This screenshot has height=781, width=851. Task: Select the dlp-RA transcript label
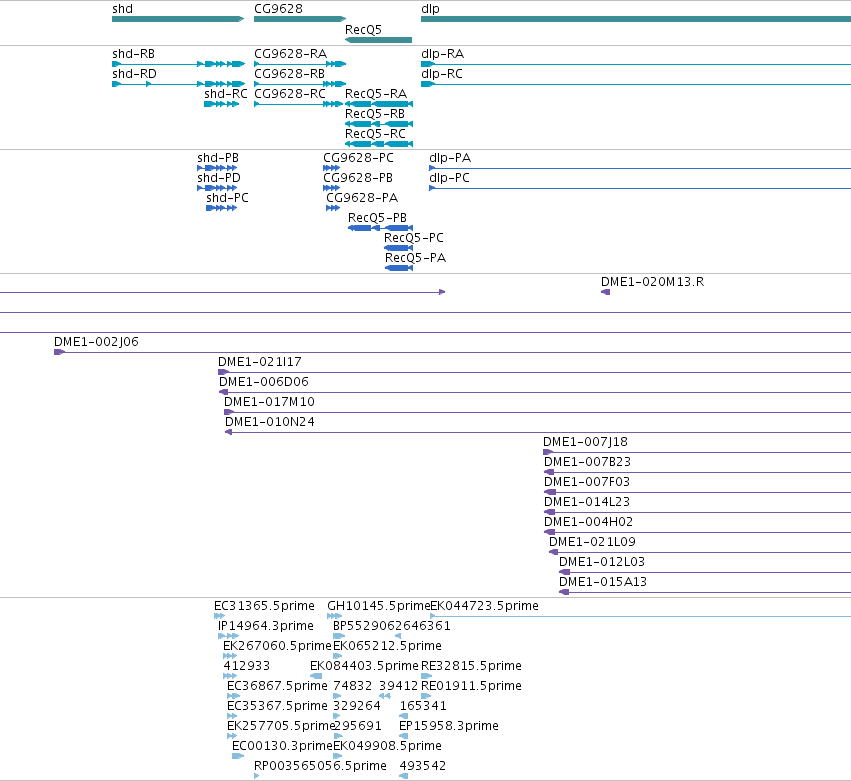442,54
